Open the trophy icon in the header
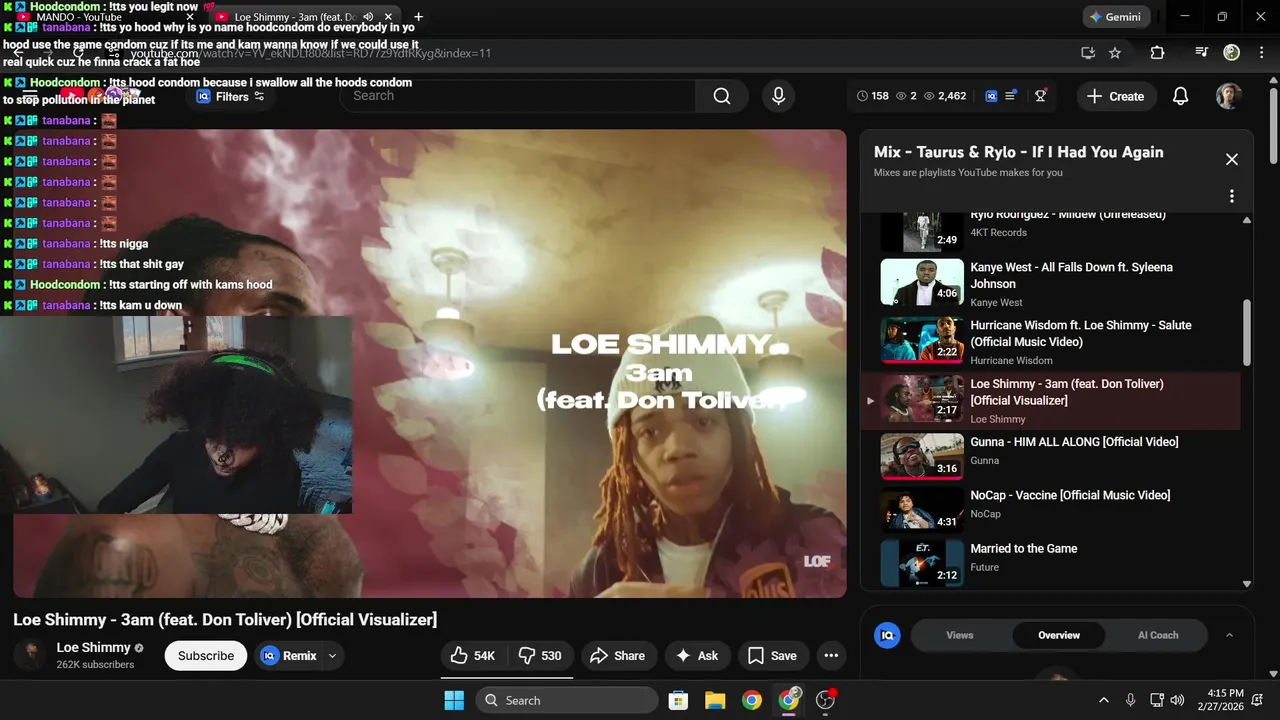The height and width of the screenshot is (720, 1280). pos(1041,96)
